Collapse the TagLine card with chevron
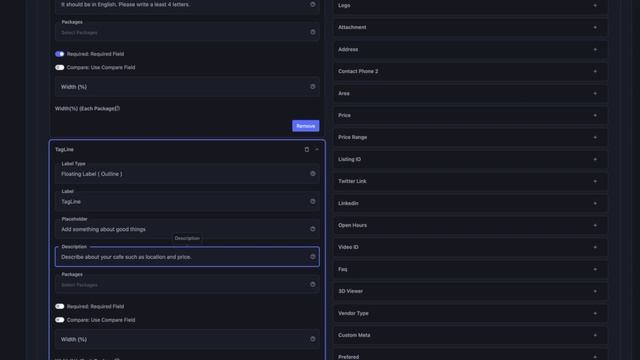The width and height of the screenshot is (640, 360). click(x=317, y=149)
